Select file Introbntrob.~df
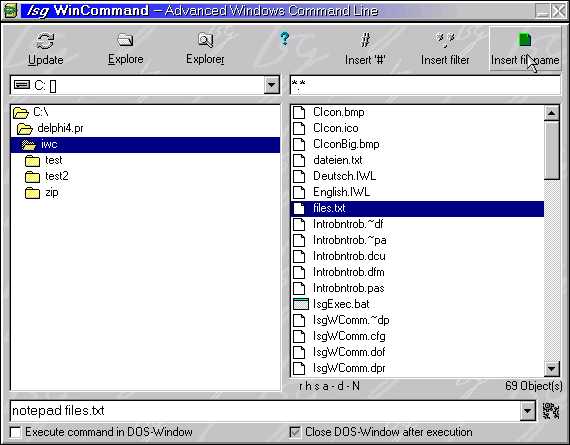The image size is (570, 445). coord(417,224)
